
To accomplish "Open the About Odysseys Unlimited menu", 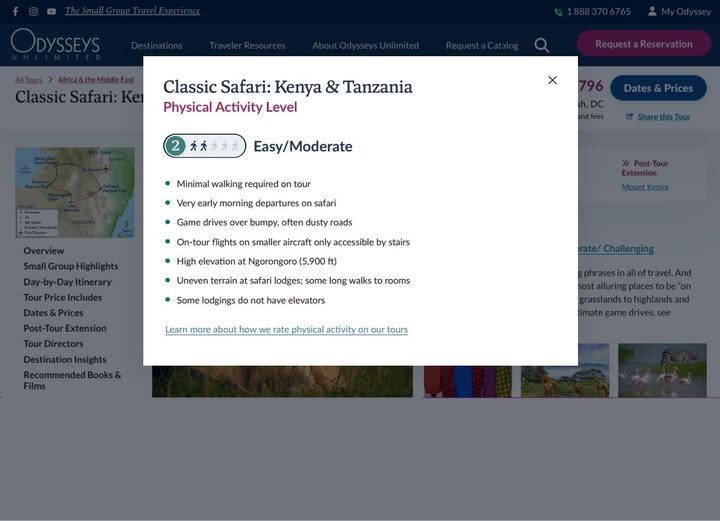I will (x=366, y=45).
